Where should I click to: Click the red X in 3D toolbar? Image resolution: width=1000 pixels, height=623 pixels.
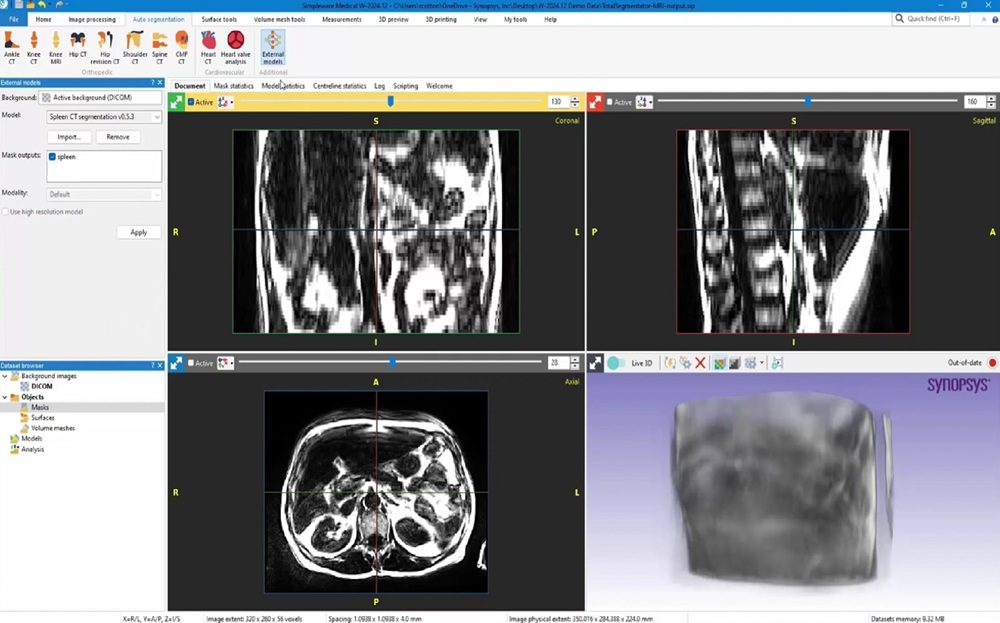pos(700,363)
